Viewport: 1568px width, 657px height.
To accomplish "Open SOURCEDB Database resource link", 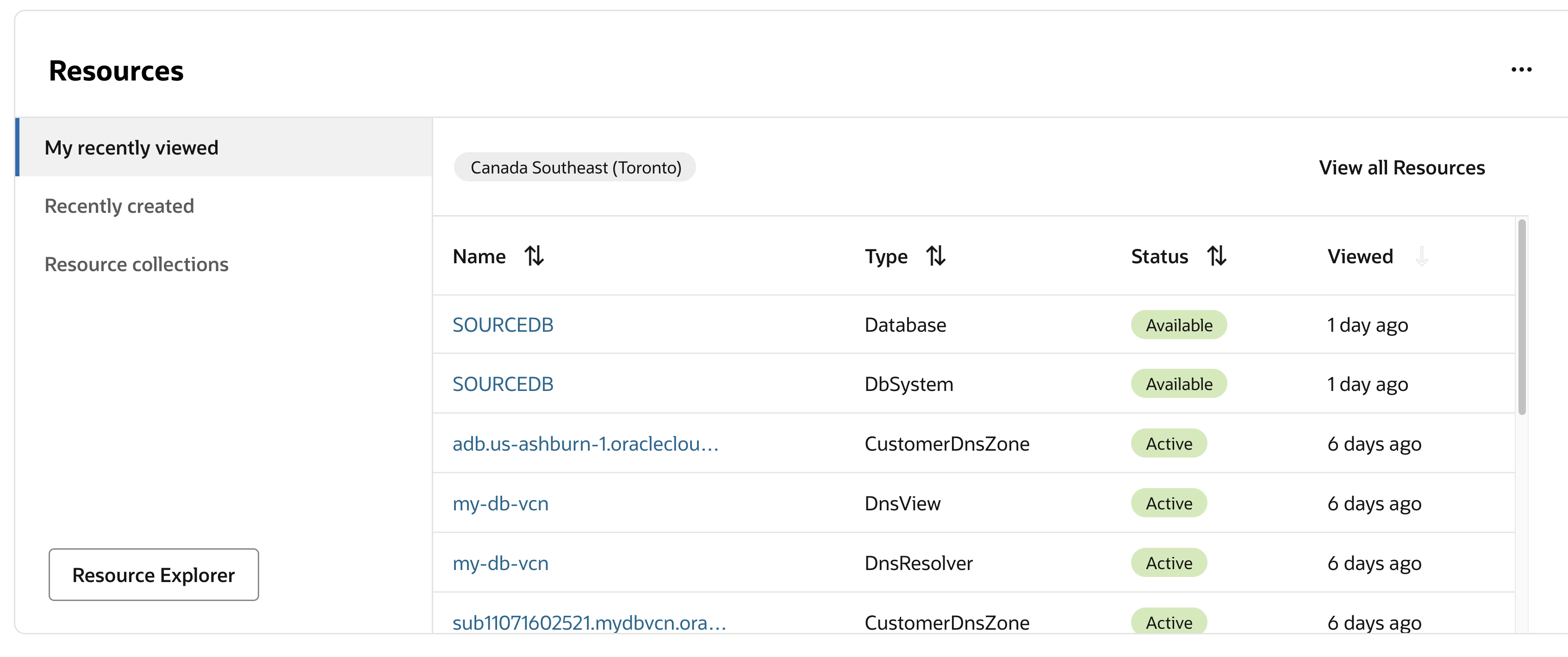I will 503,325.
